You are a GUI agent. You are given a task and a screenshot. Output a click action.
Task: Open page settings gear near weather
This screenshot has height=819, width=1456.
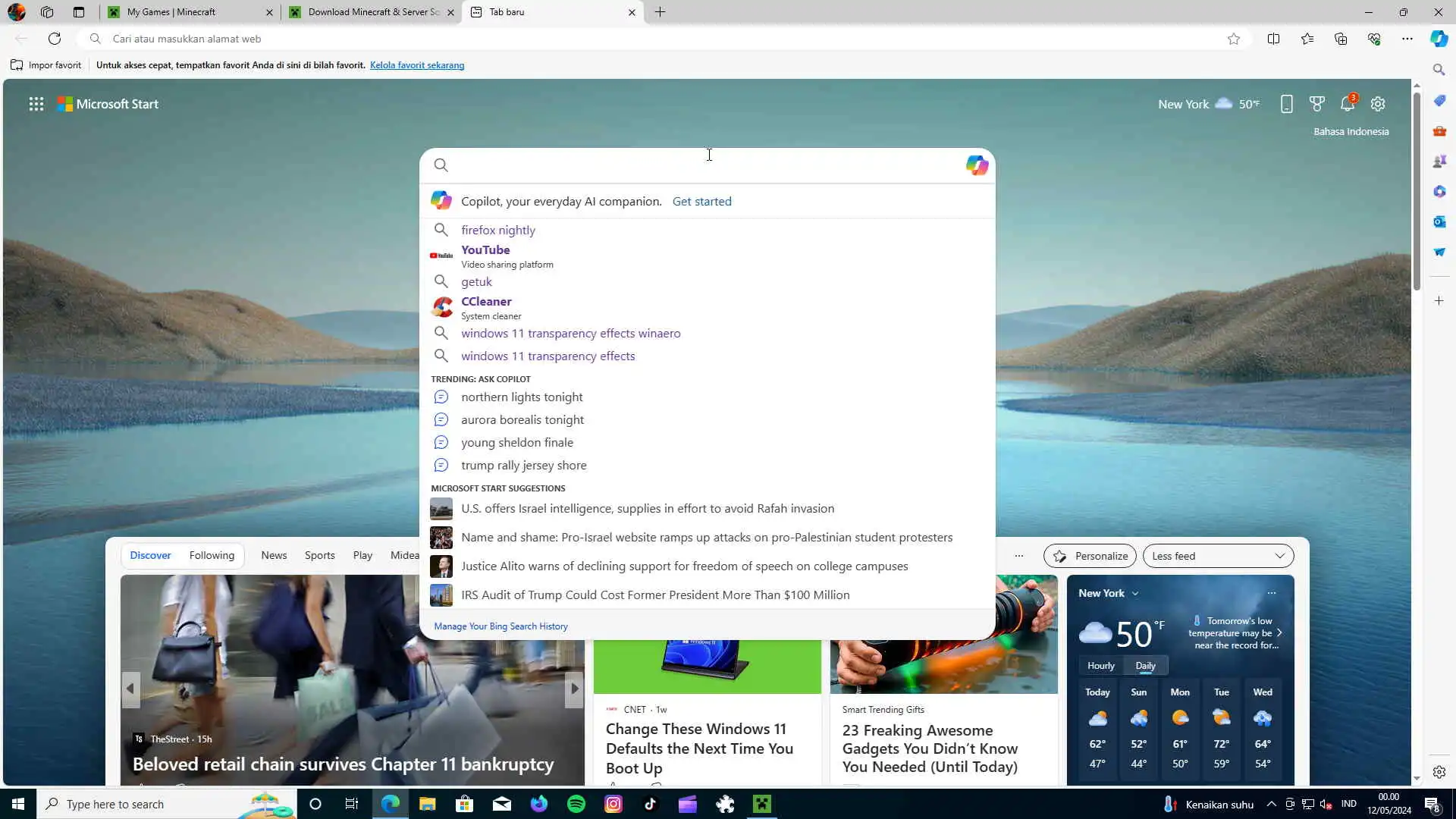[1378, 104]
